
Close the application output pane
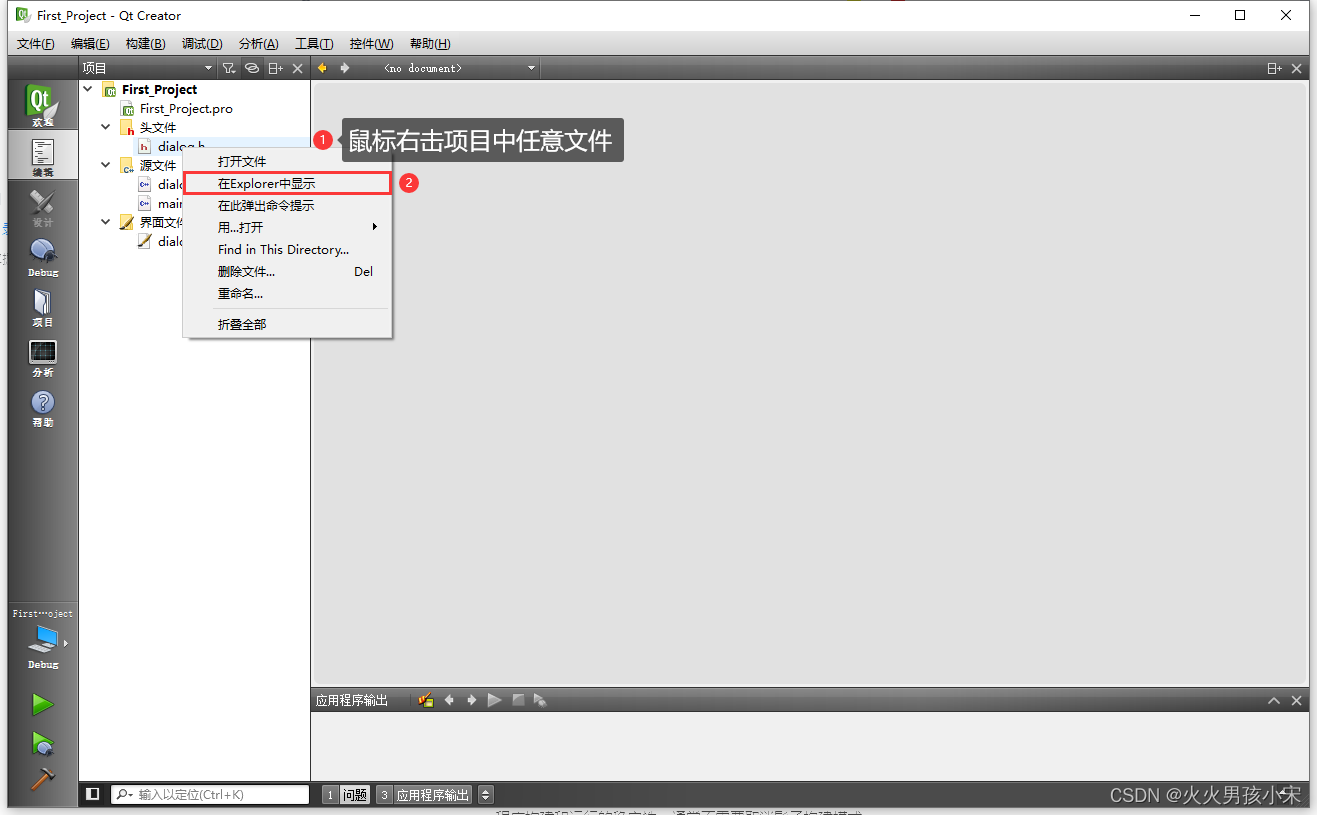point(1297,700)
